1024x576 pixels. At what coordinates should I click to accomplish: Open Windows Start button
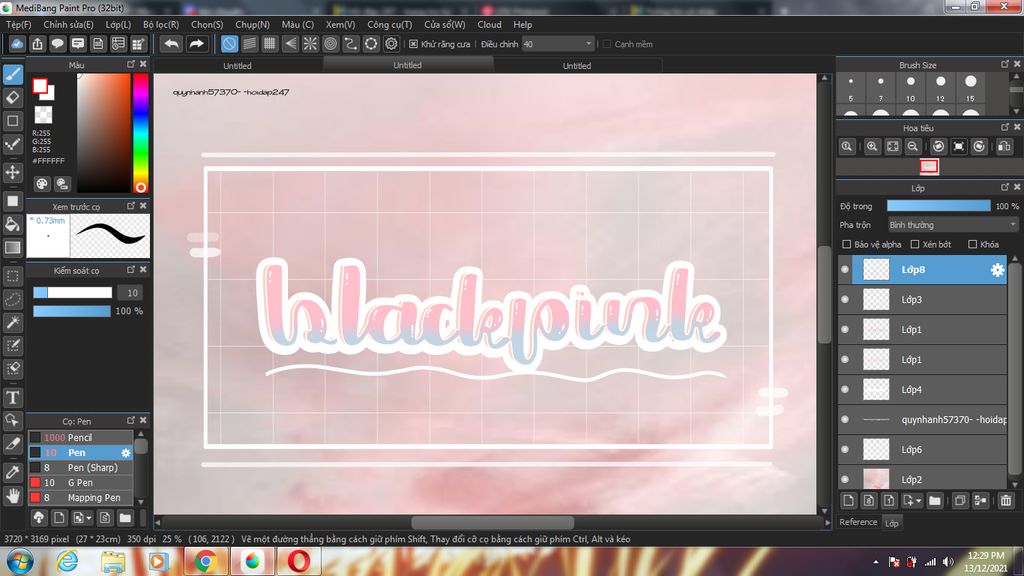(20, 562)
